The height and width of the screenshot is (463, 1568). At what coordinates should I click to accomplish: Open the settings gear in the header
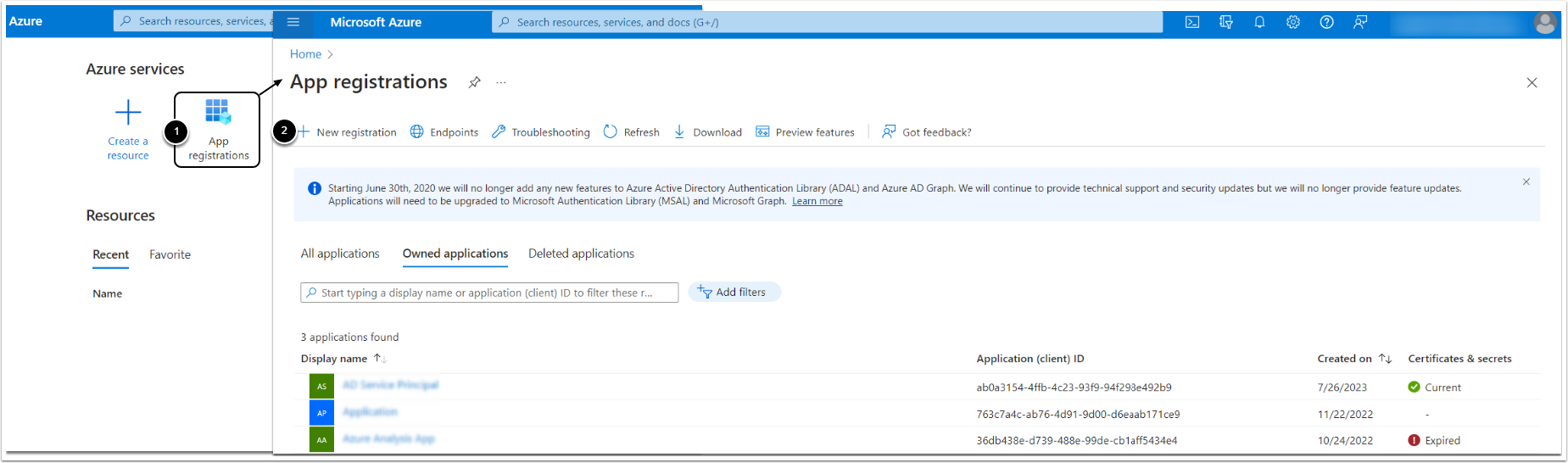[1292, 22]
